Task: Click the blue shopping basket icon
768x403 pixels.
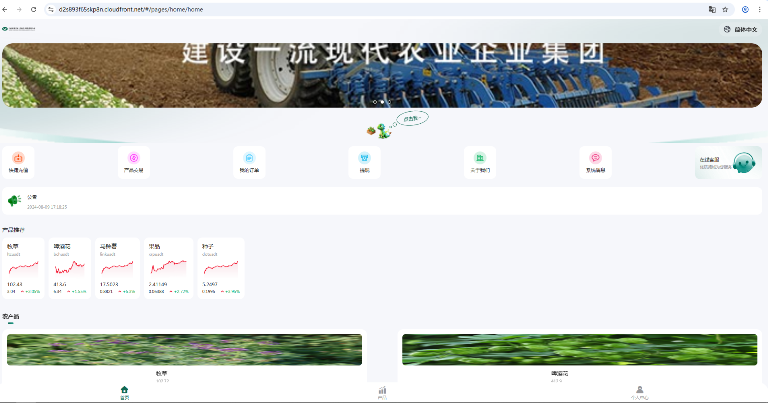Action: (364, 158)
